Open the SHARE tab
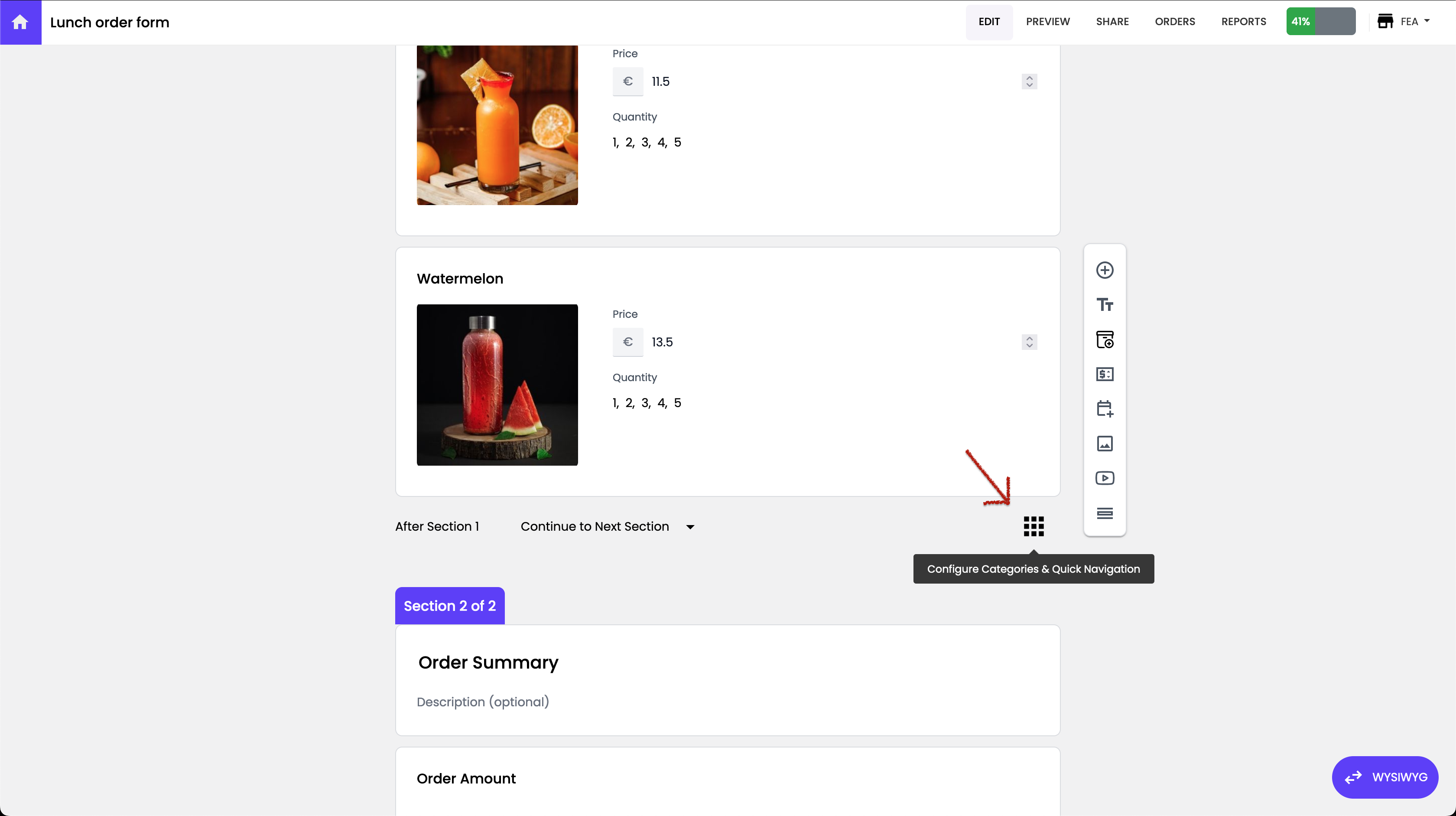Image resolution: width=1456 pixels, height=816 pixels. (x=1112, y=22)
